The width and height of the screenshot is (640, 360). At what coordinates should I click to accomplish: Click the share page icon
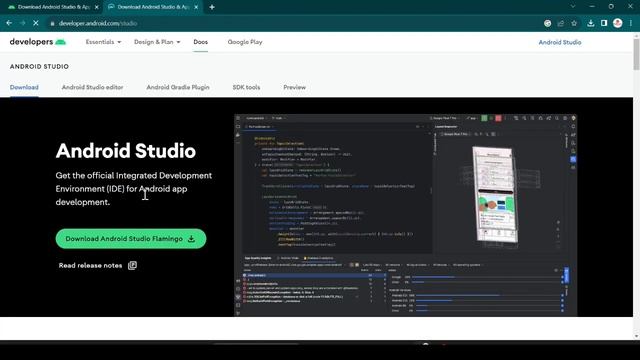click(561, 23)
